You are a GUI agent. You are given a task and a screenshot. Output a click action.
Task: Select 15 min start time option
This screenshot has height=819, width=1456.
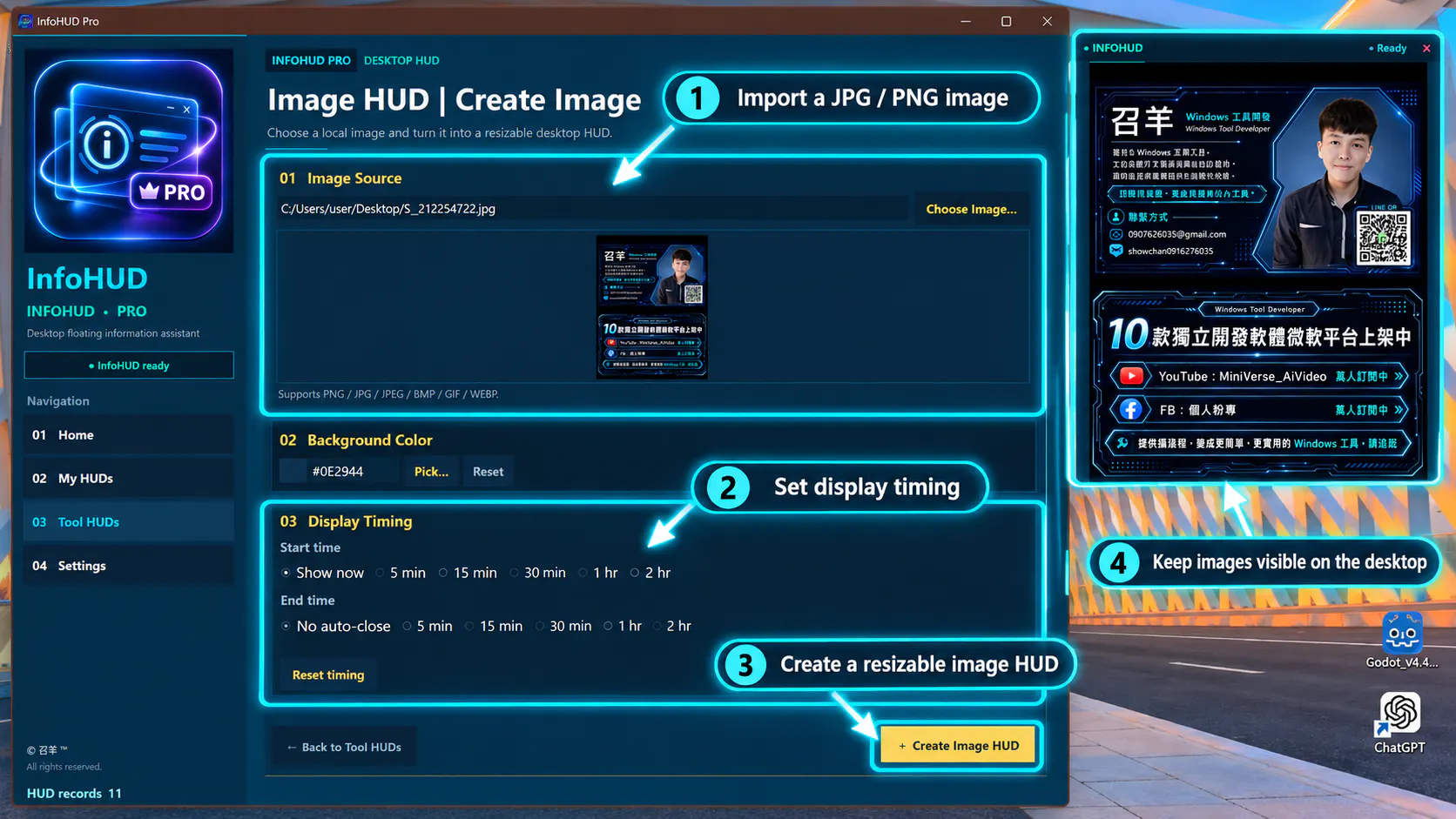point(468,573)
